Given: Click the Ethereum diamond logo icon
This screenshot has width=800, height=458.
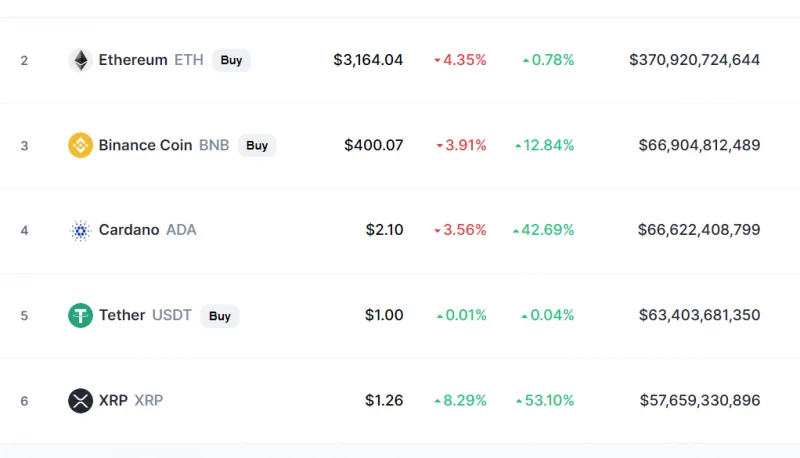Looking at the screenshot, I should (80, 60).
